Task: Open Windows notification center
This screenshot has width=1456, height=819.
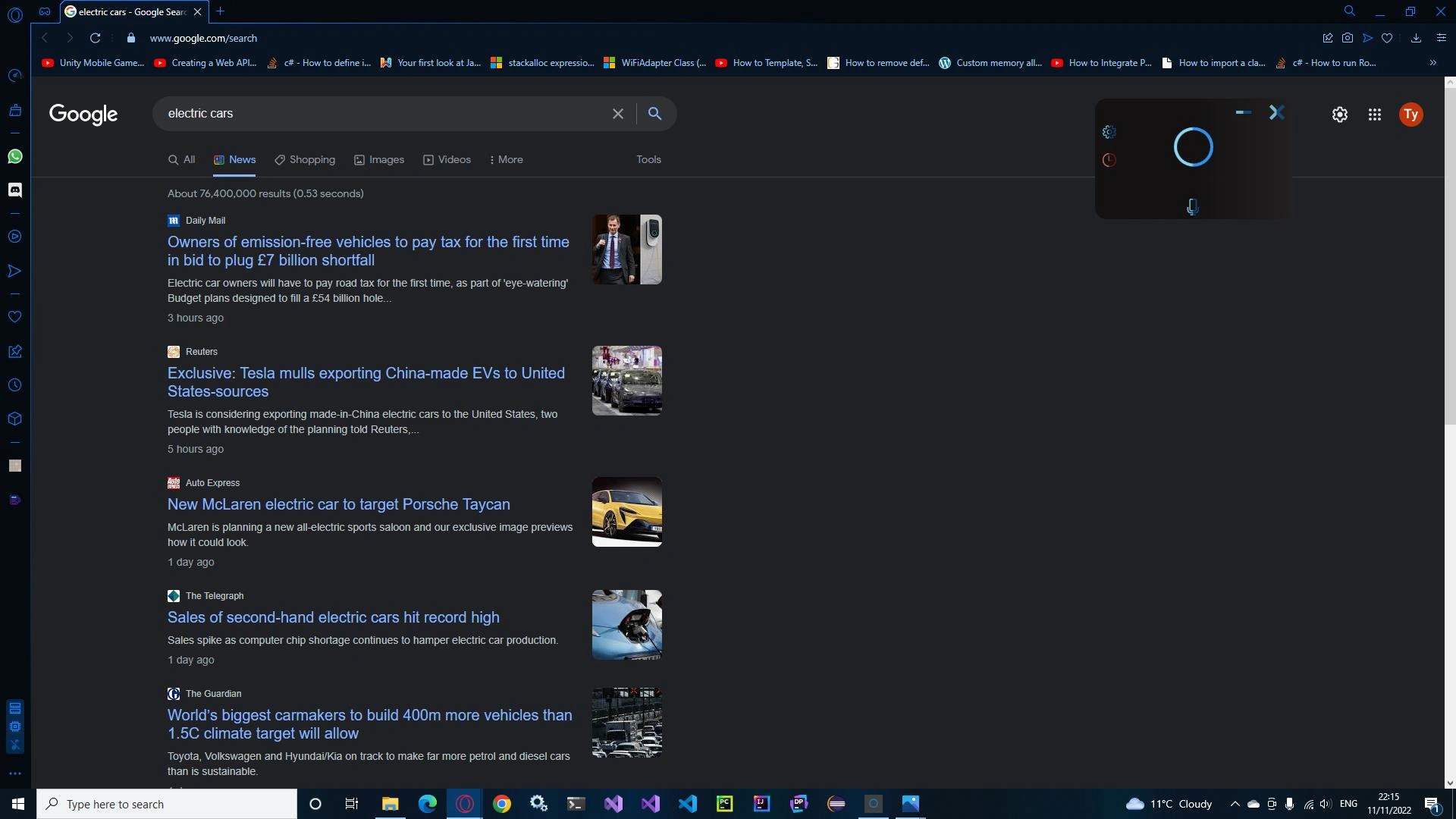Action: click(x=1432, y=805)
